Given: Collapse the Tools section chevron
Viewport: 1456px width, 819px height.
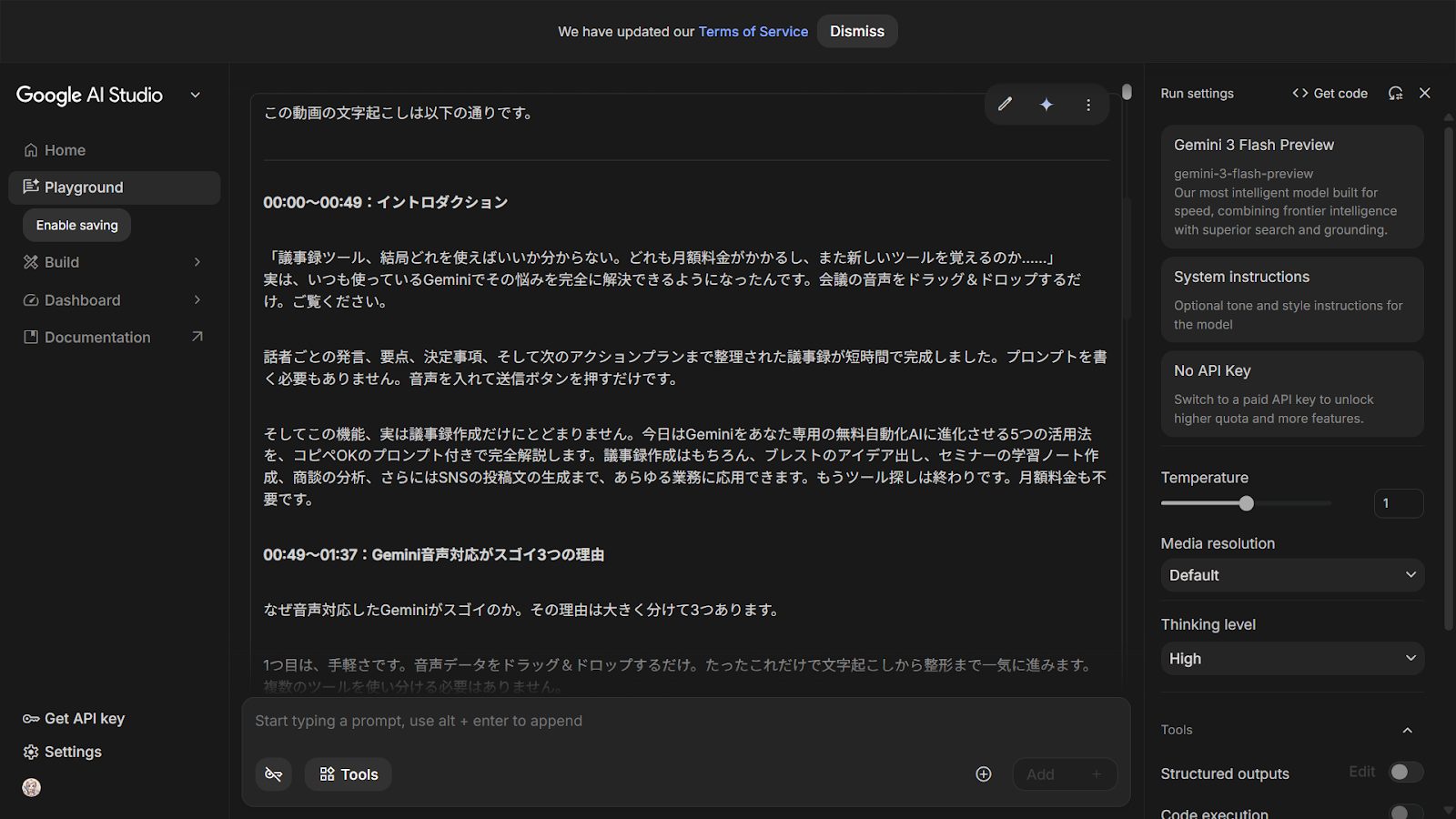Looking at the screenshot, I should tap(1407, 730).
